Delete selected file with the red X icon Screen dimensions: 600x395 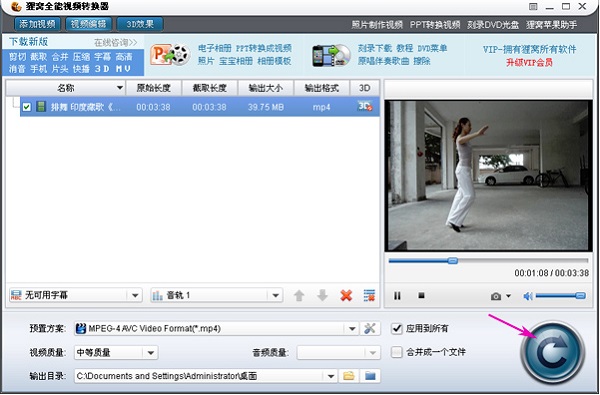346,295
